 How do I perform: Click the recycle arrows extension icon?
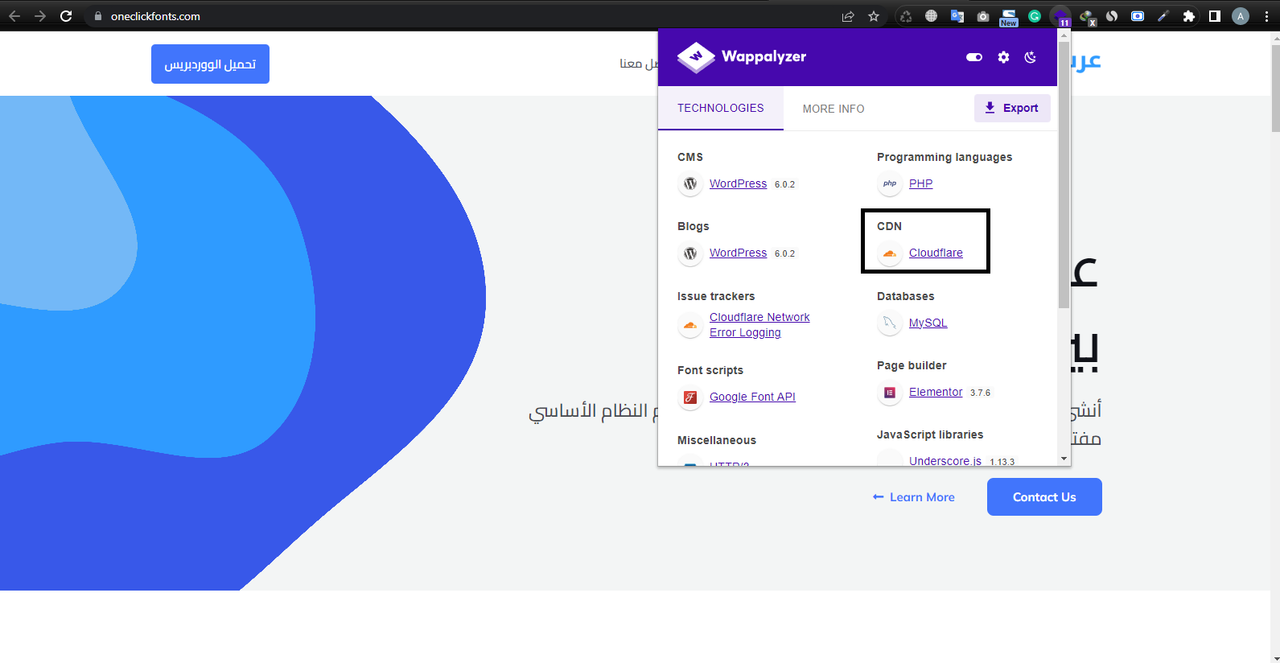[x=906, y=16]
